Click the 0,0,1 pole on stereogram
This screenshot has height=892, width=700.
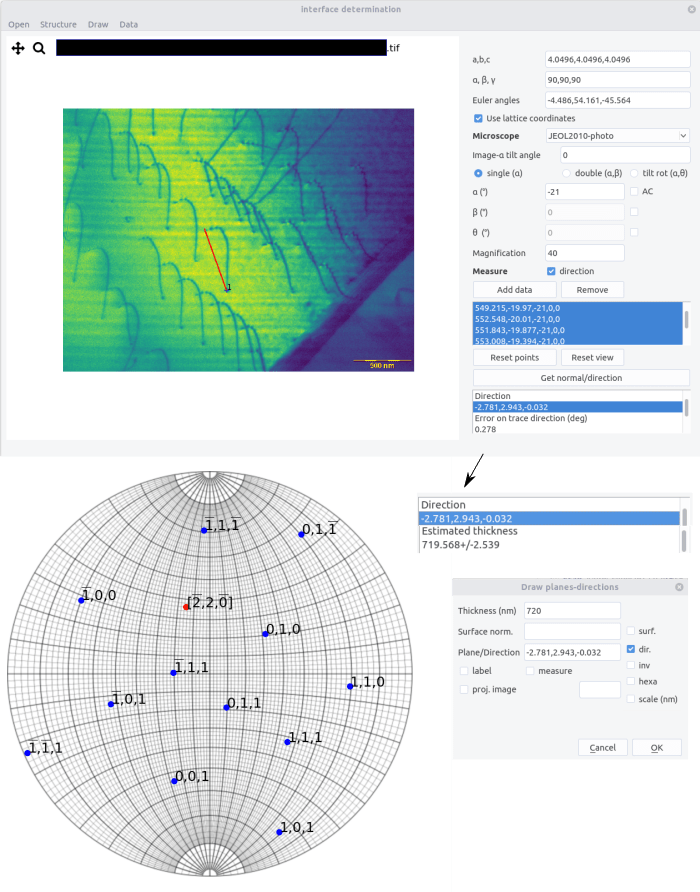(174, 780)
